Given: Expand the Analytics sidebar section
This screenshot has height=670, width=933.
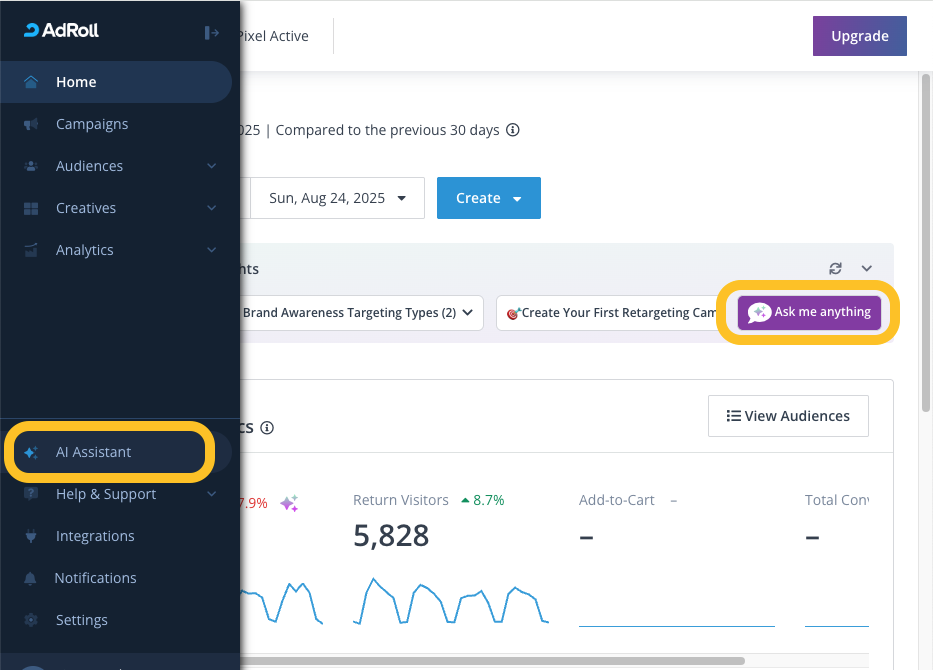Looking at the screenshot, I should point(211,250).
